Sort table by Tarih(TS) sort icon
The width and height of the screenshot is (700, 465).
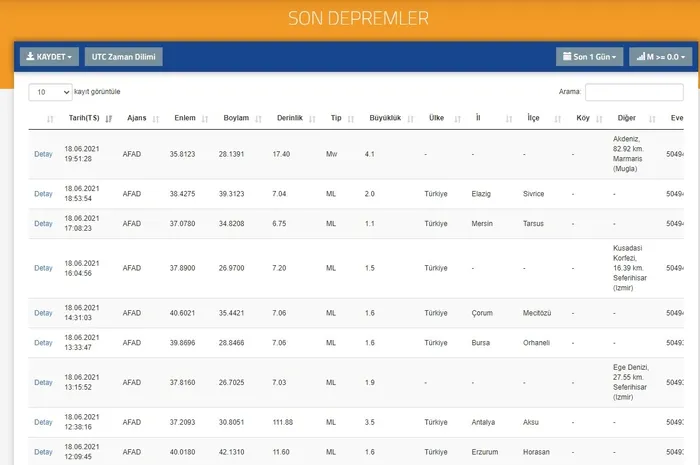[x=108, y=119]
